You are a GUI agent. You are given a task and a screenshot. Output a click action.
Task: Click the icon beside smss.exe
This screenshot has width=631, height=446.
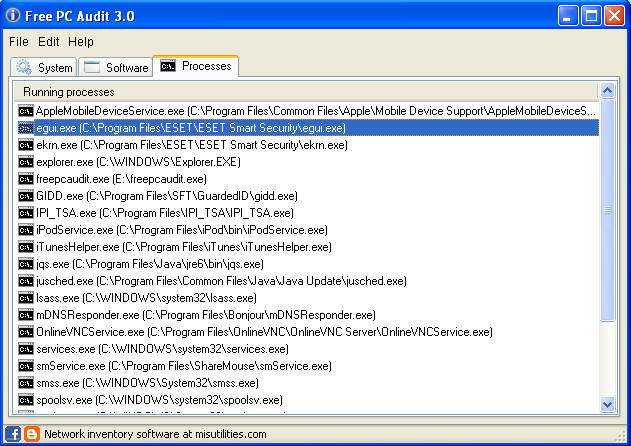click(26, 383)
